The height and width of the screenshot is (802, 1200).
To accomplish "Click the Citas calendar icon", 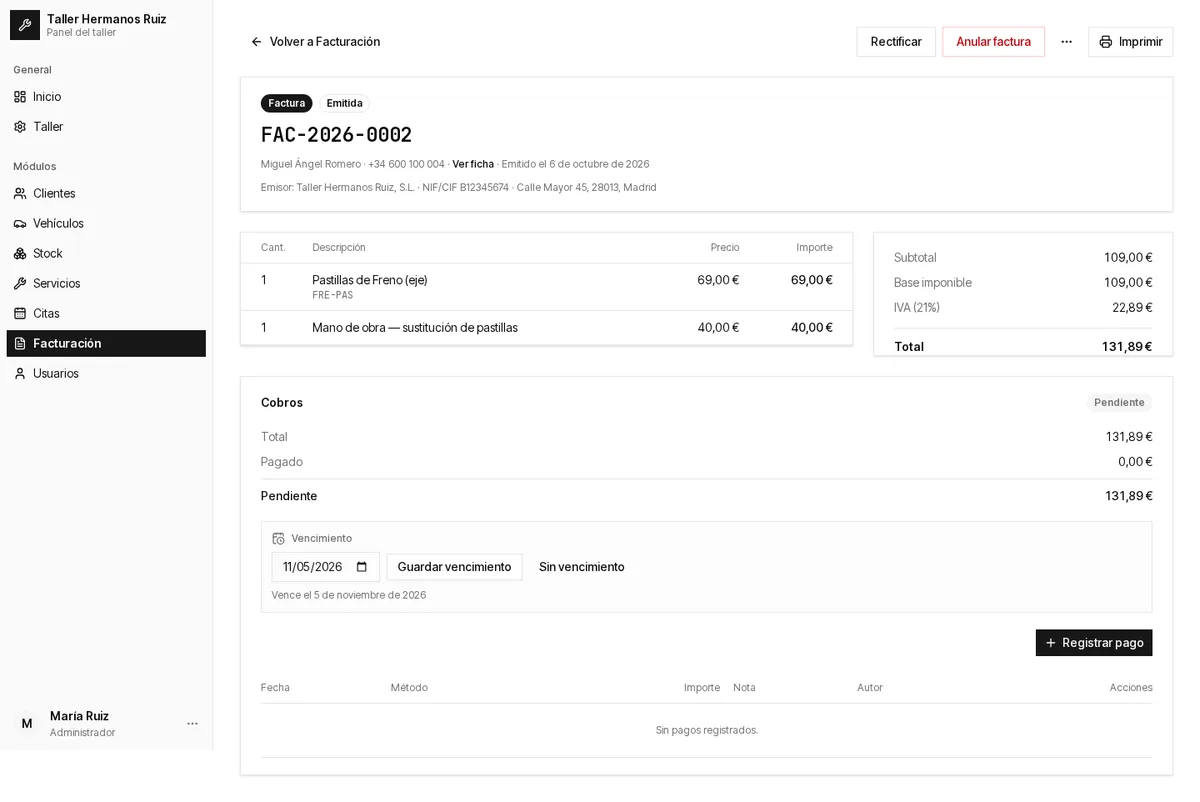I will point(20,314).
